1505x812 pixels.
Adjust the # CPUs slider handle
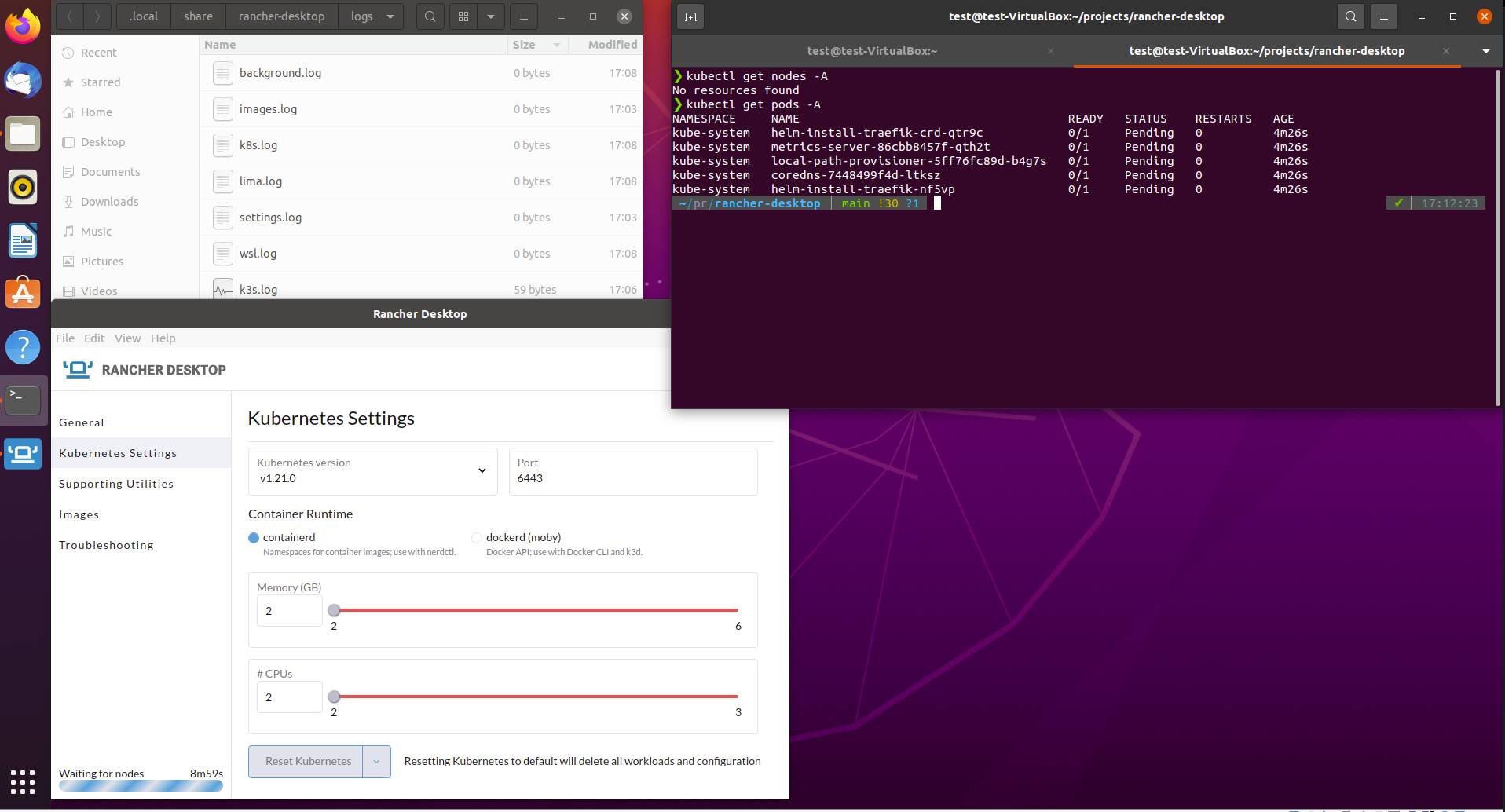coord(334,697)
